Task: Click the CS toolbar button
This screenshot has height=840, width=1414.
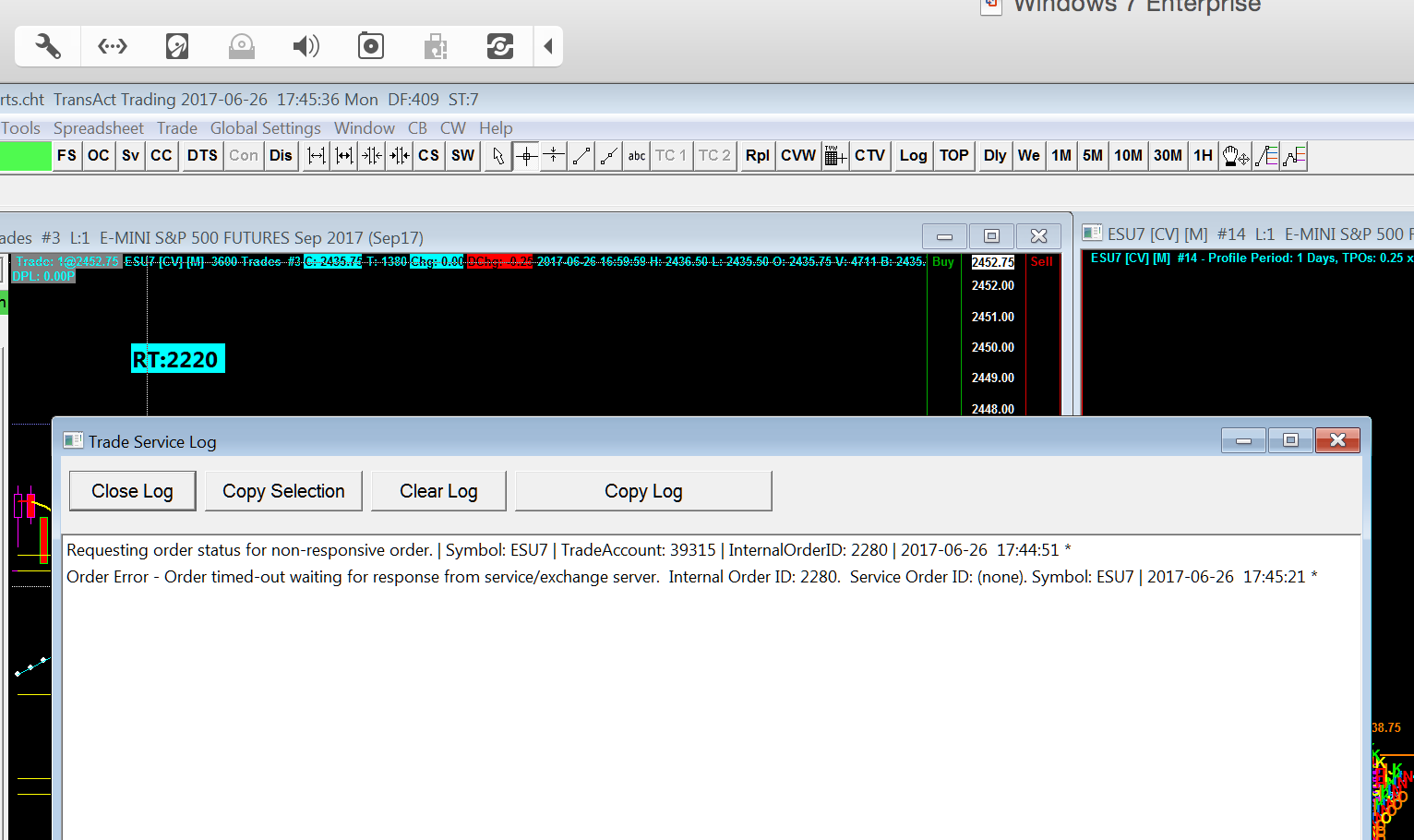Action: 428,156
